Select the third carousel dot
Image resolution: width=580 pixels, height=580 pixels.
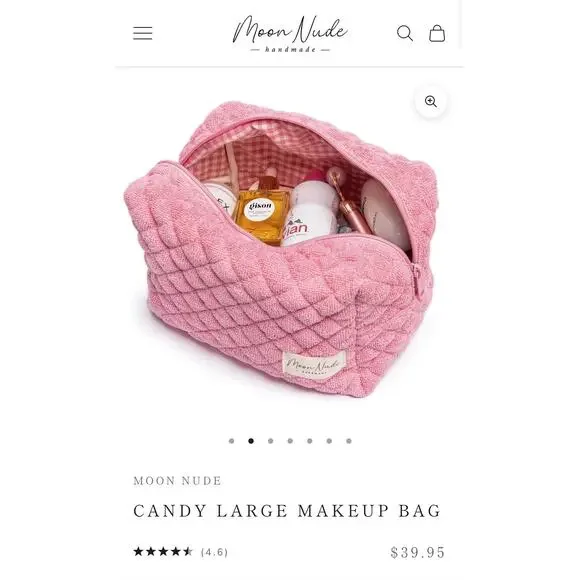coord(271,441)
